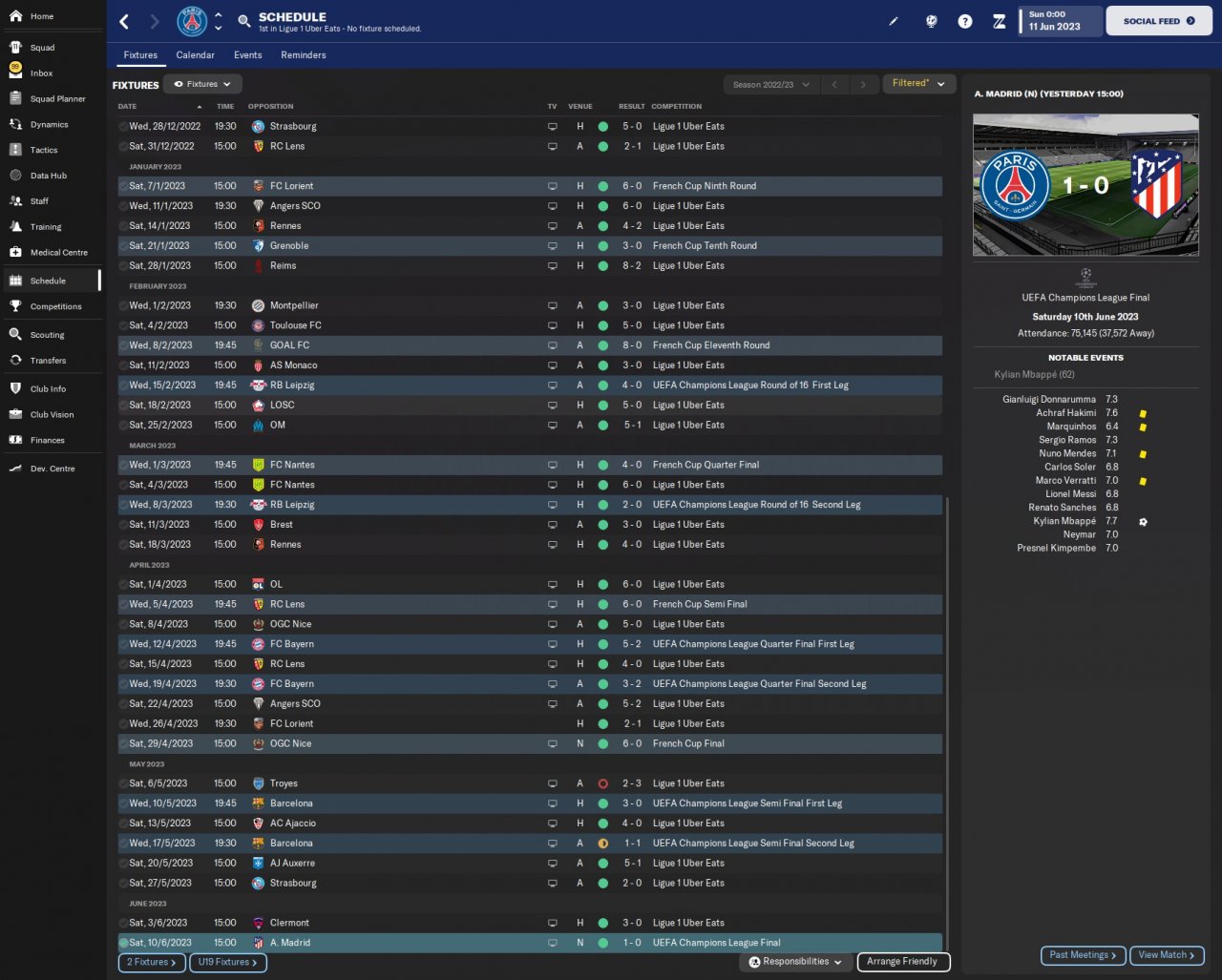1222x980 pixels.
Task: Tick the circle for Montpellier 1/2/2023 fixture
Action: [123, 306]
